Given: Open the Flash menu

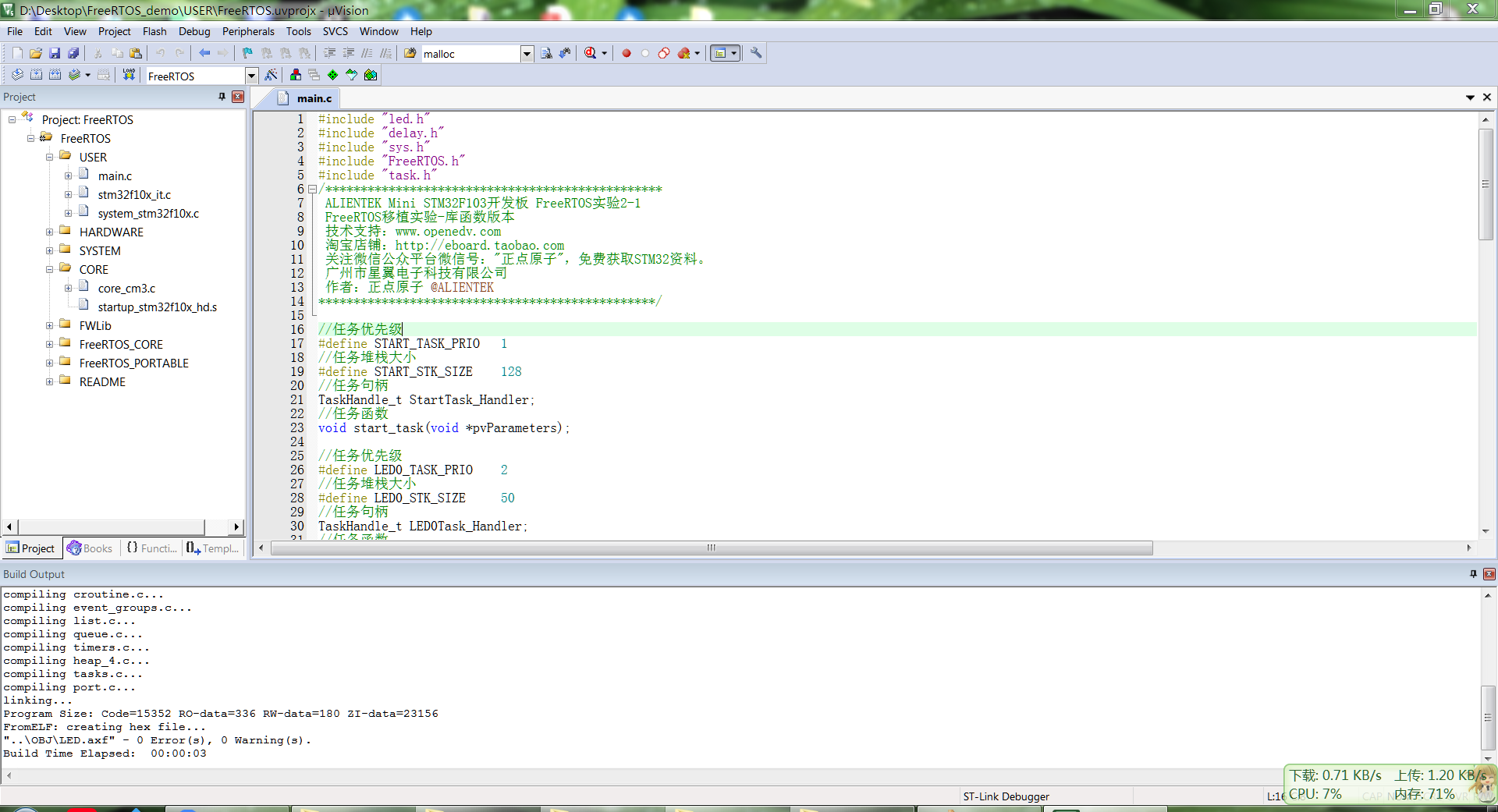Looking at the screenshot, I should (154, 31).
